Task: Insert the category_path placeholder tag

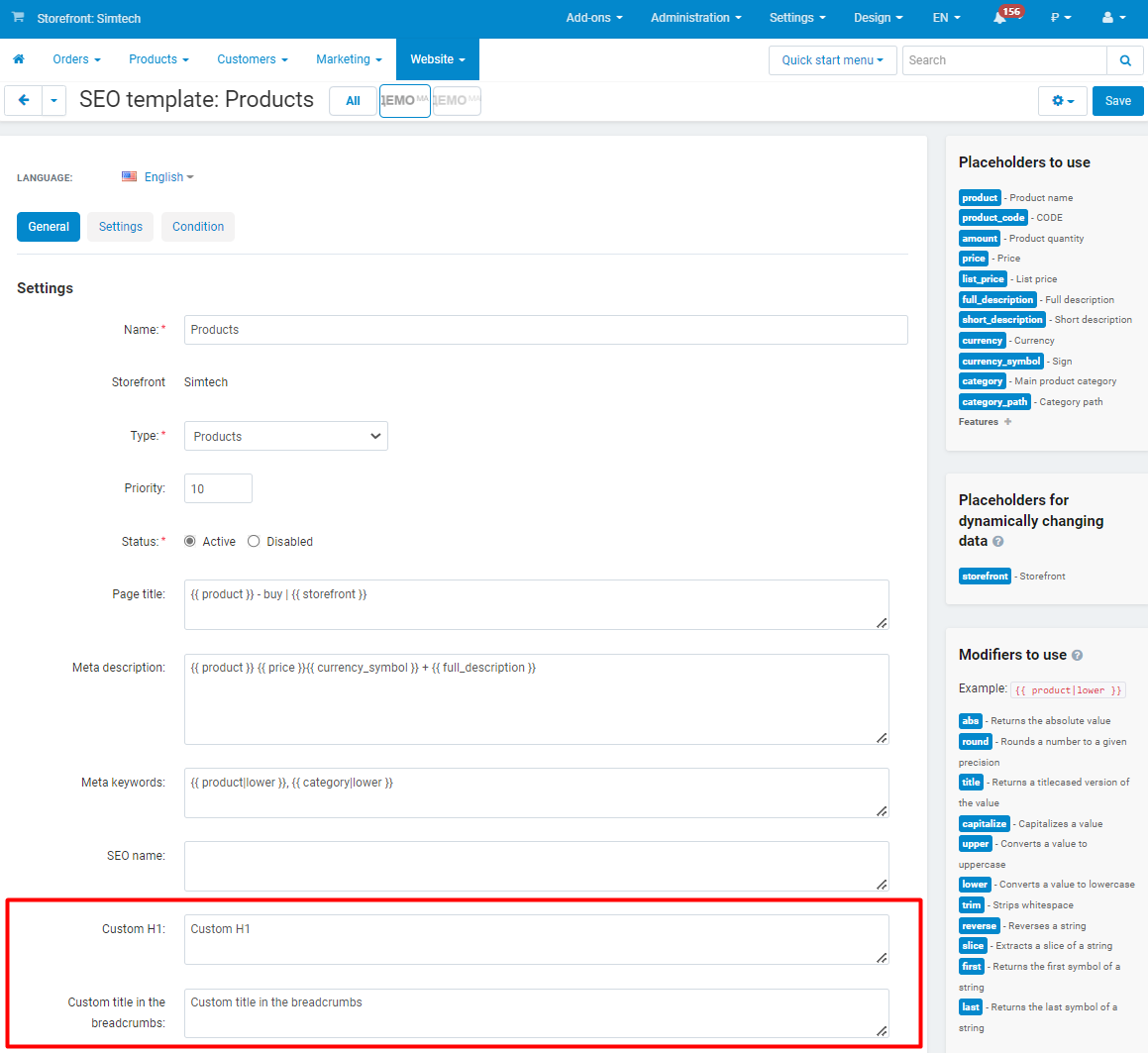Action: [x=995, y=402]
